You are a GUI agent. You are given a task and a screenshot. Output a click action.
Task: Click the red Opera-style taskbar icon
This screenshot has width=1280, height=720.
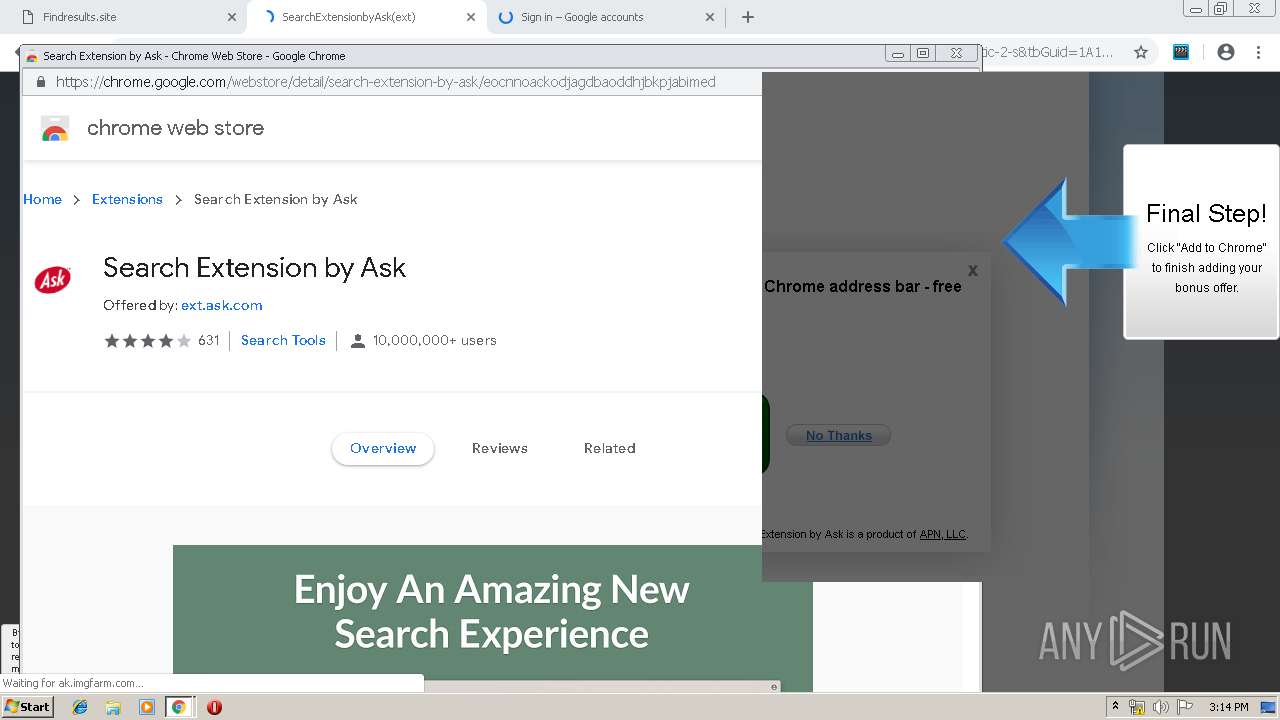tap(214, 707)
